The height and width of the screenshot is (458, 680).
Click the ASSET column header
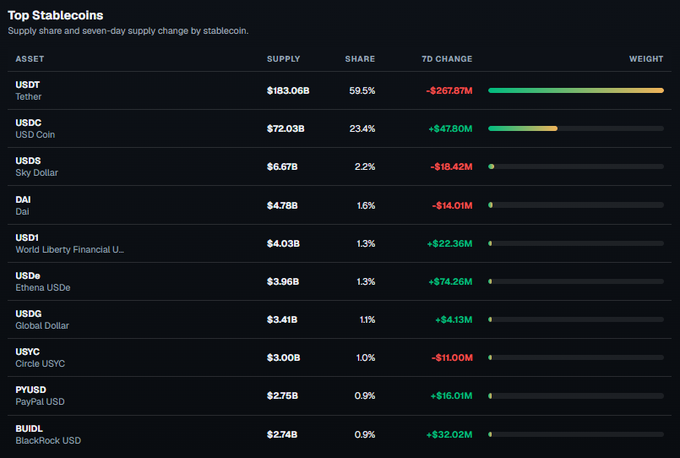tap(29, 59)
